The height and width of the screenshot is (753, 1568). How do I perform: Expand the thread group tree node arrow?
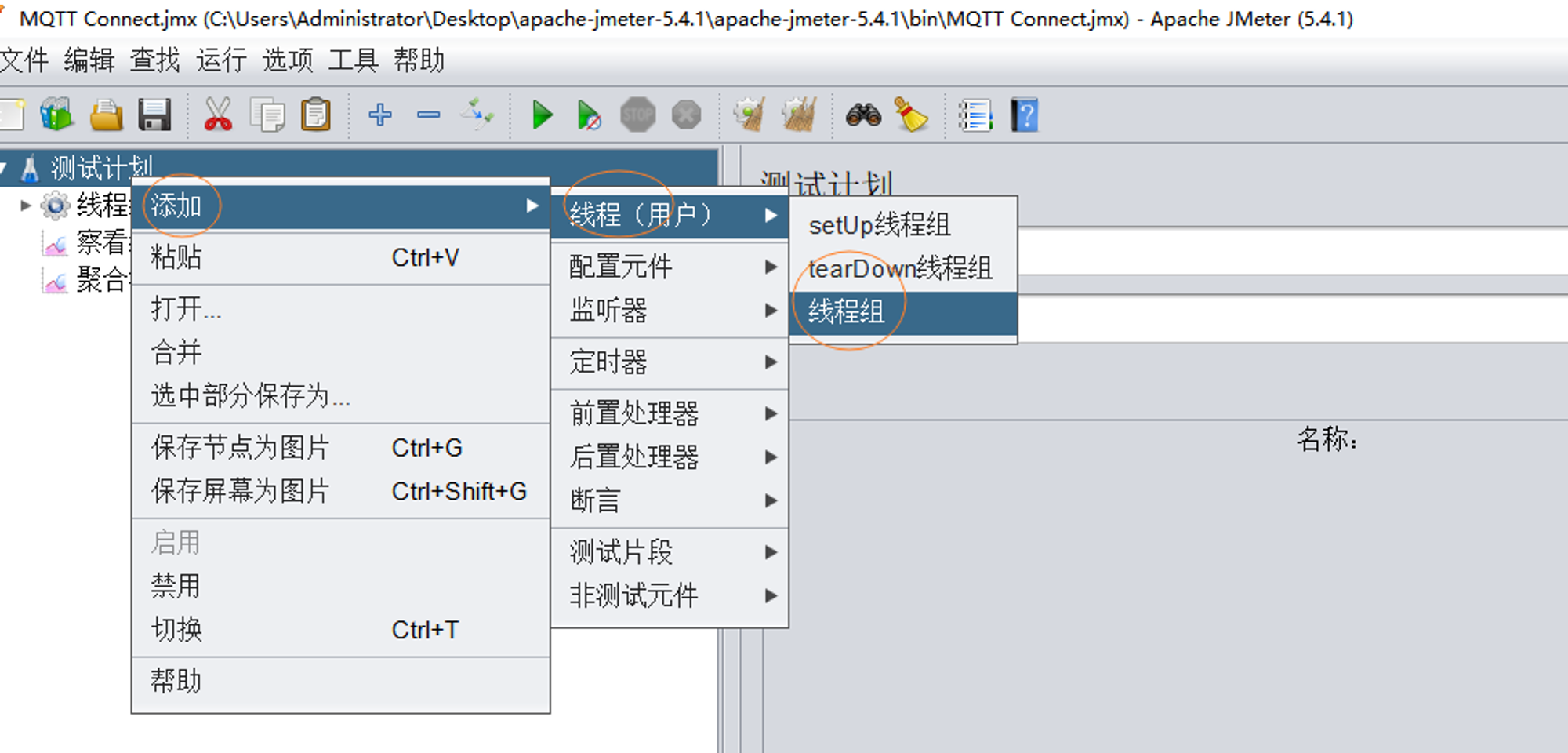coord(25,206)
